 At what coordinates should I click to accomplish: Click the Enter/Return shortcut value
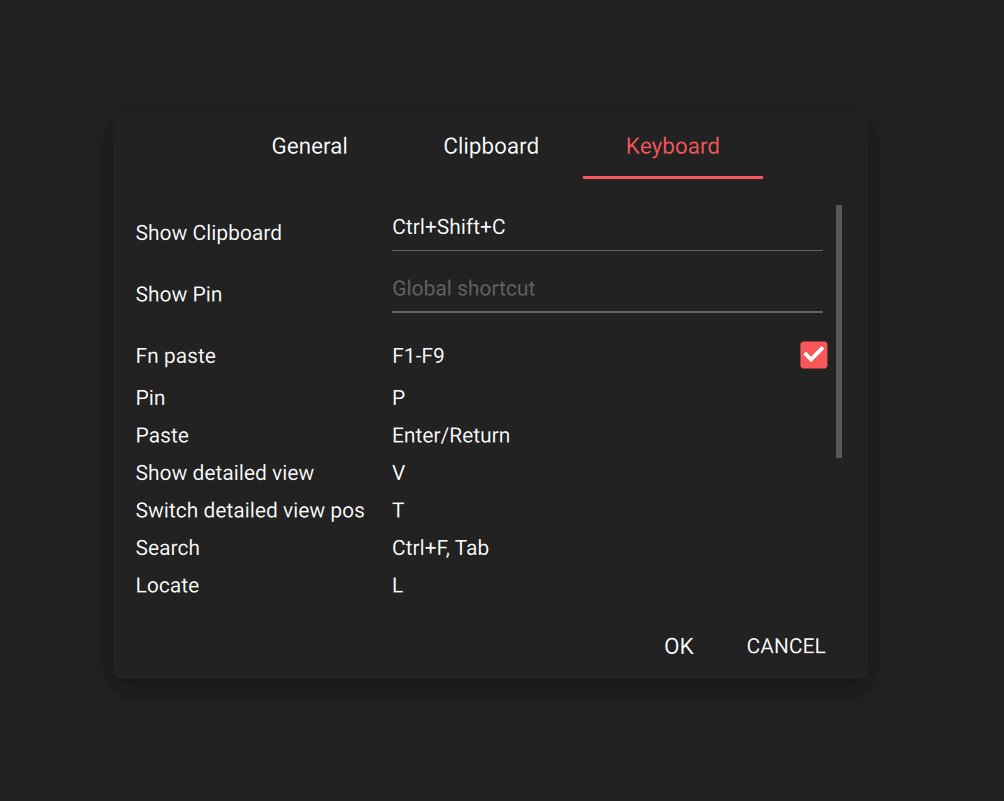[x=451, y=436]
